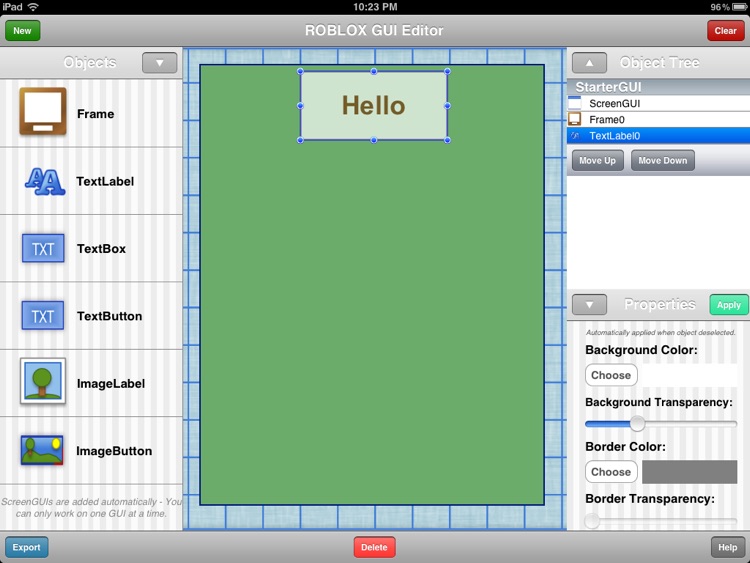This screenshot has height=563, width=750.
Task: Click the left-middle handle of Hello
Action: click(x=300, y=106)
